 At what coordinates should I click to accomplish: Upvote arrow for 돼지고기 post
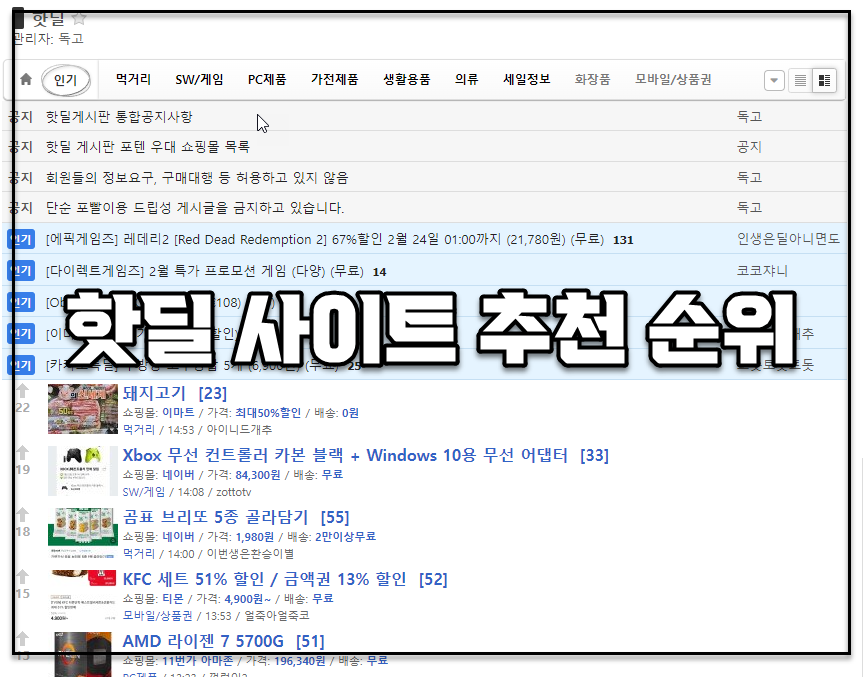coord(22,392)
